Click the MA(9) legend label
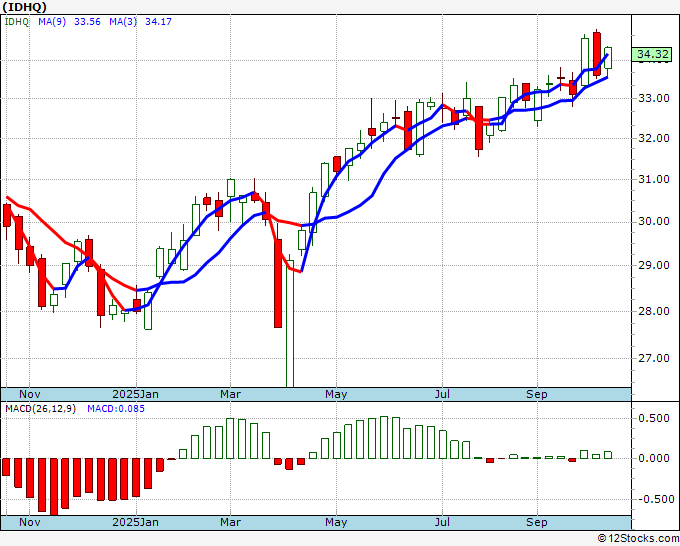 tap(52, 22)
